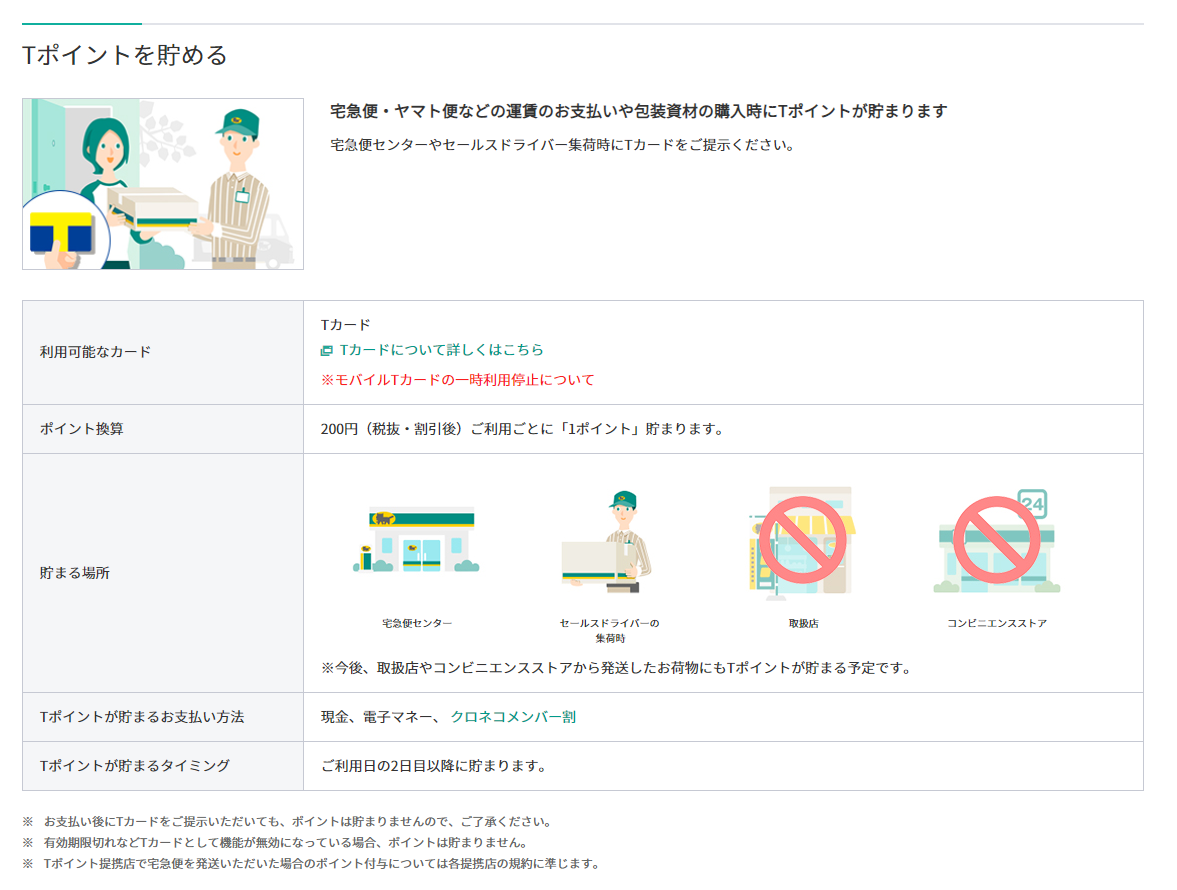Click the コンビニエンスストア caption label
Viewport: 1177px width, 890px height.
tap(996, 623)
